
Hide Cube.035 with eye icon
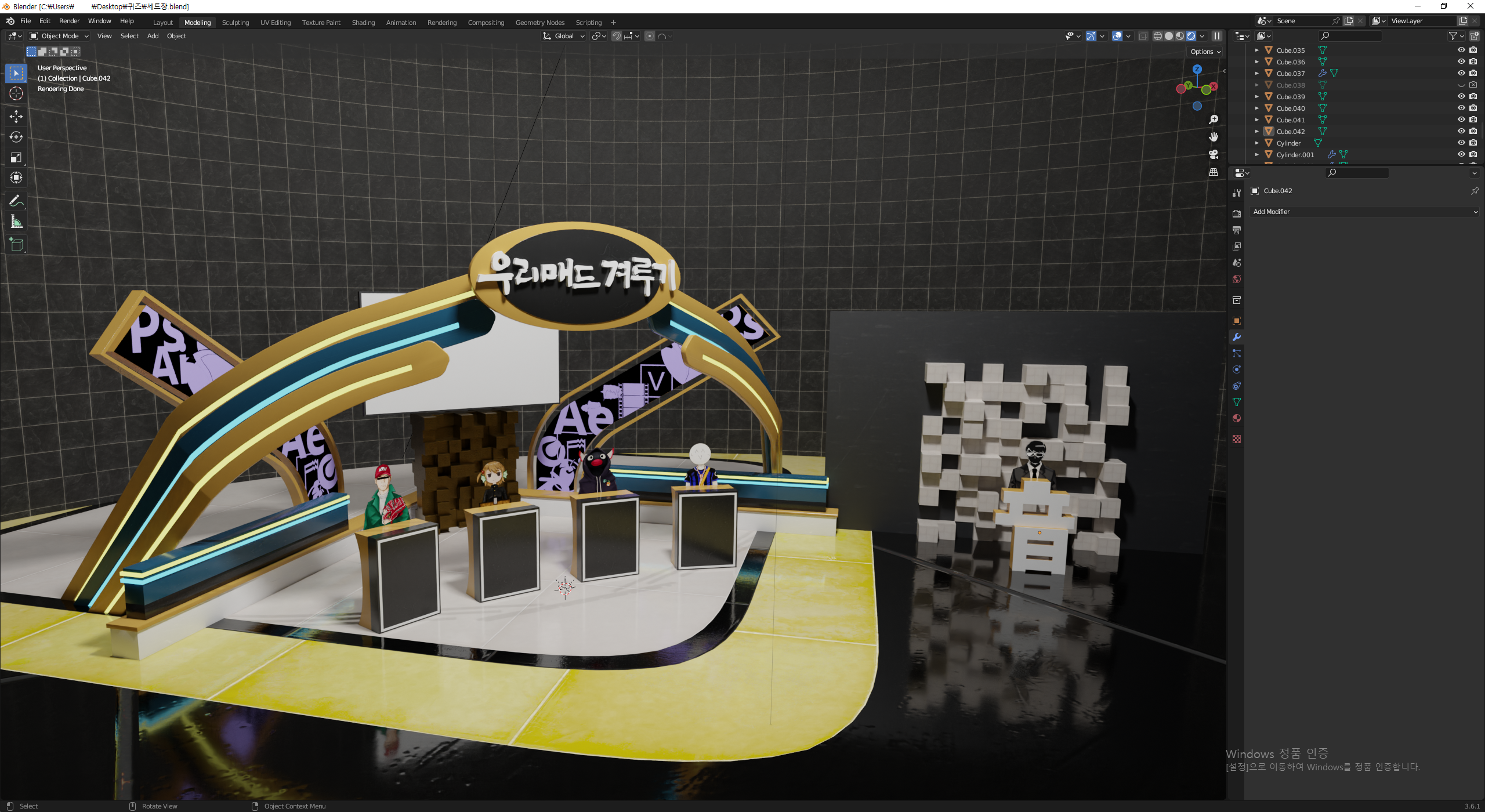click(x=1461, y=50)
